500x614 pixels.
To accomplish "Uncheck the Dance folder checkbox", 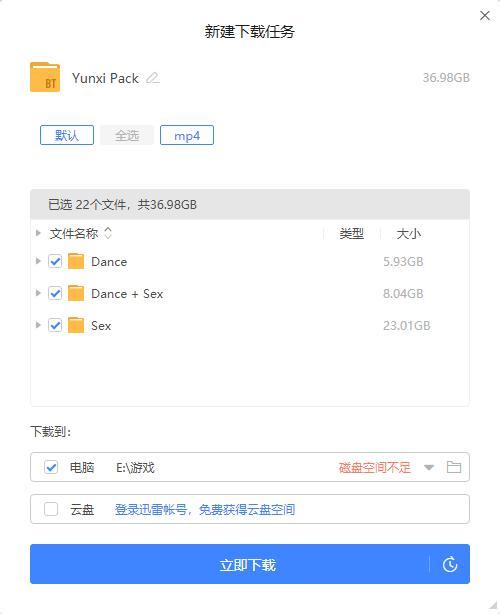I will click(x=55, y=261).
